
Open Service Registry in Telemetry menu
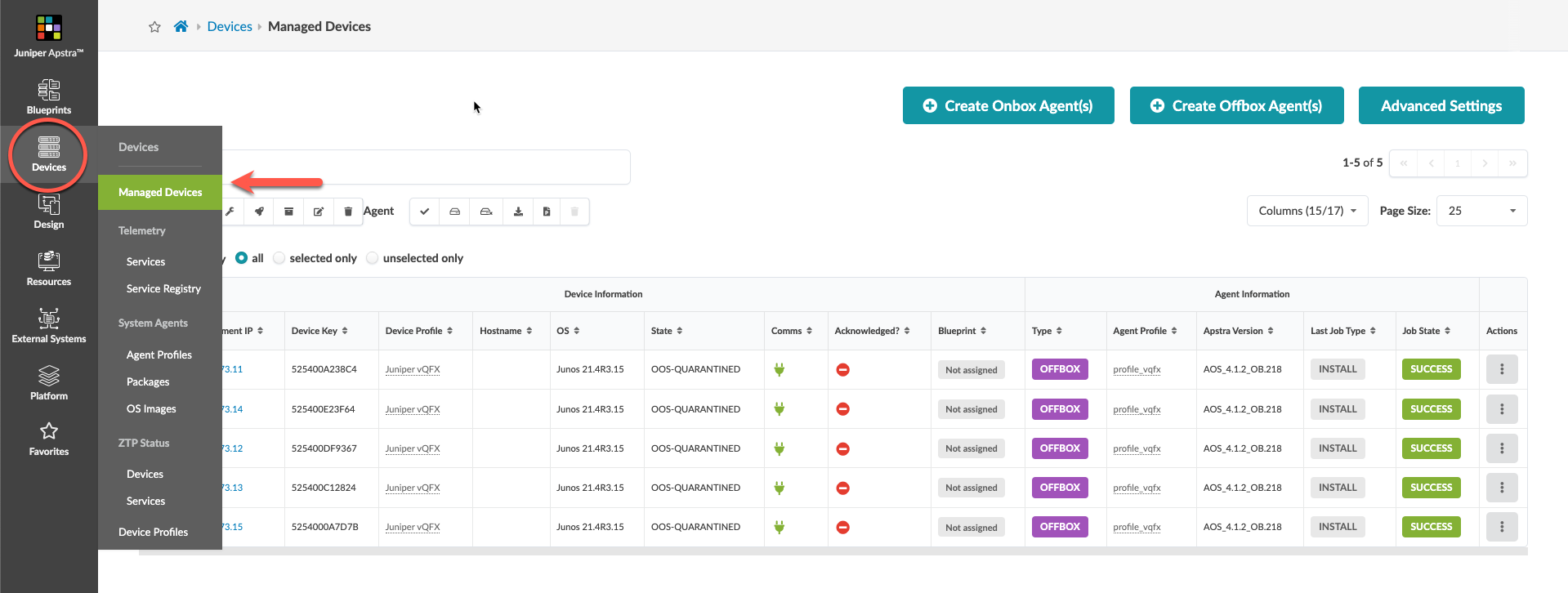pyautogui.click(x=163, y=288)
